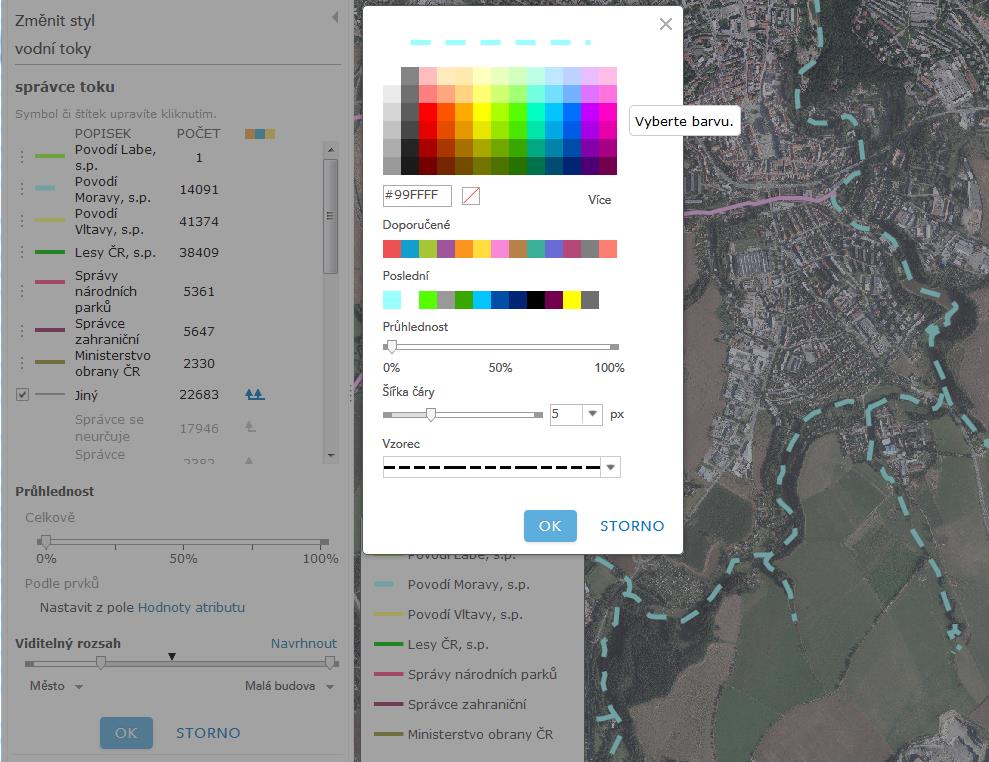Image resolution: width=989 pixels, height=762 pixels.
Task: Grab the drag handle of Správy národních parků row
Action: pyautogui.click(x=21, y=291)
